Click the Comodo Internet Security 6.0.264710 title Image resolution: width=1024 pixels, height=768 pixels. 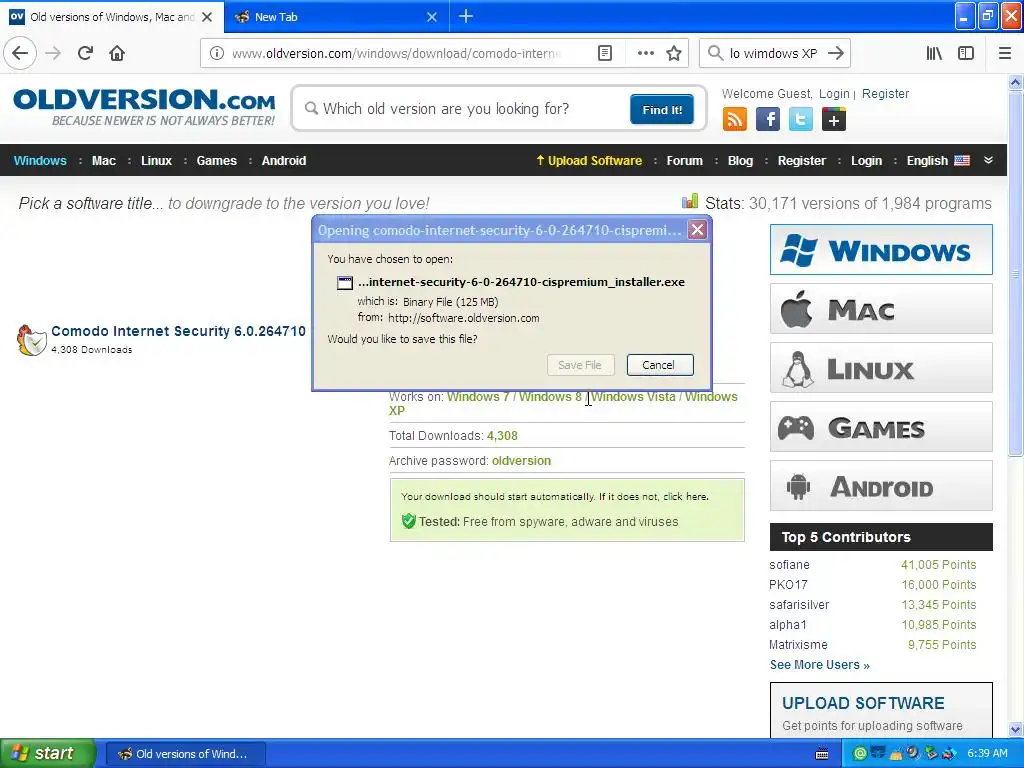pos(178,331)
